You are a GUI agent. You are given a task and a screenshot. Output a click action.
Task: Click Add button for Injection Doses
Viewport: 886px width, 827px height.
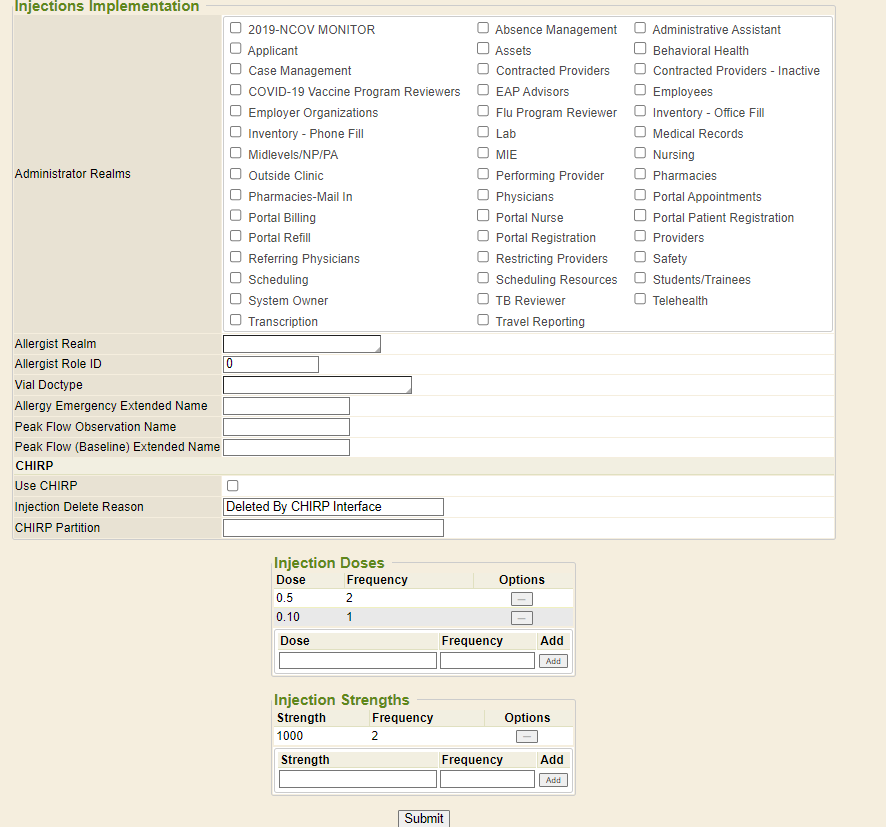click(553, 661)
